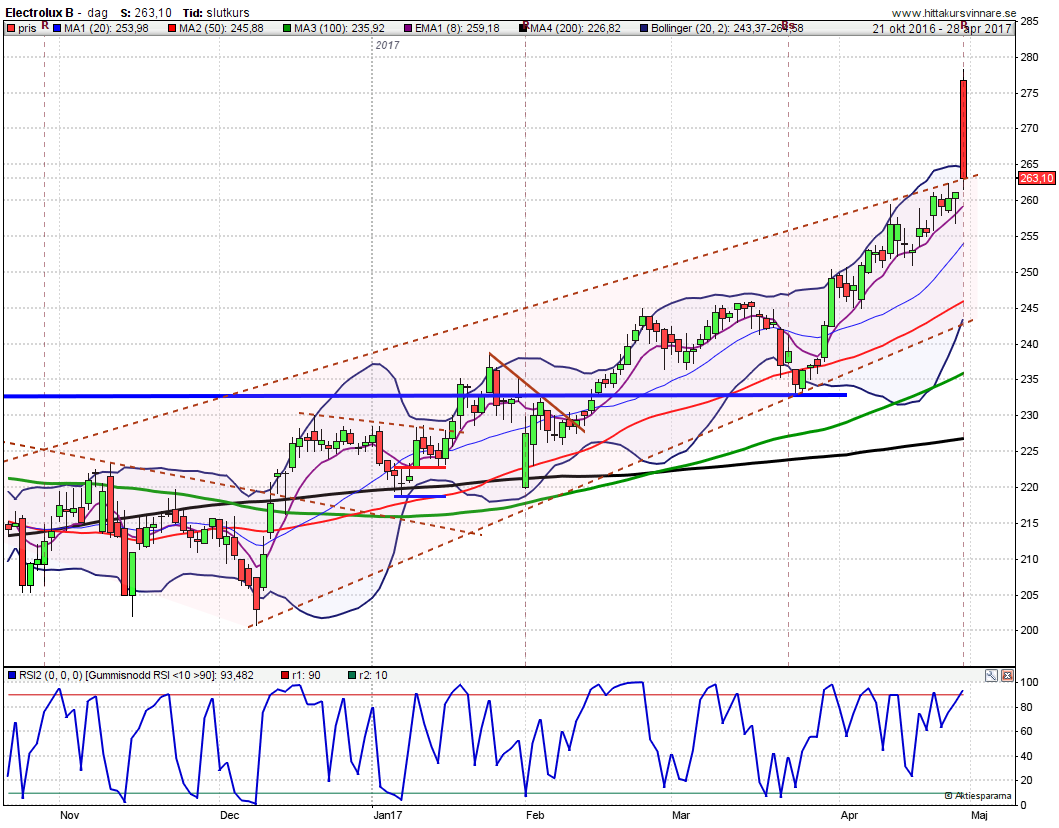The height and width of the screenshot is (828, 1059).
Task: Click the 'R' report marker at February line
Action: click(526, 25)
